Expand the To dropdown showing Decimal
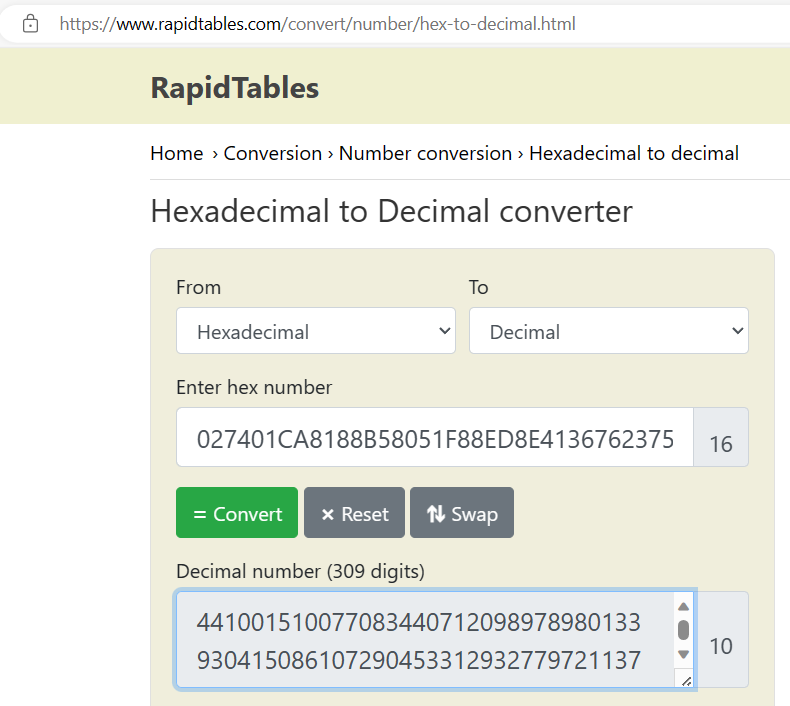 pos(608,331)
